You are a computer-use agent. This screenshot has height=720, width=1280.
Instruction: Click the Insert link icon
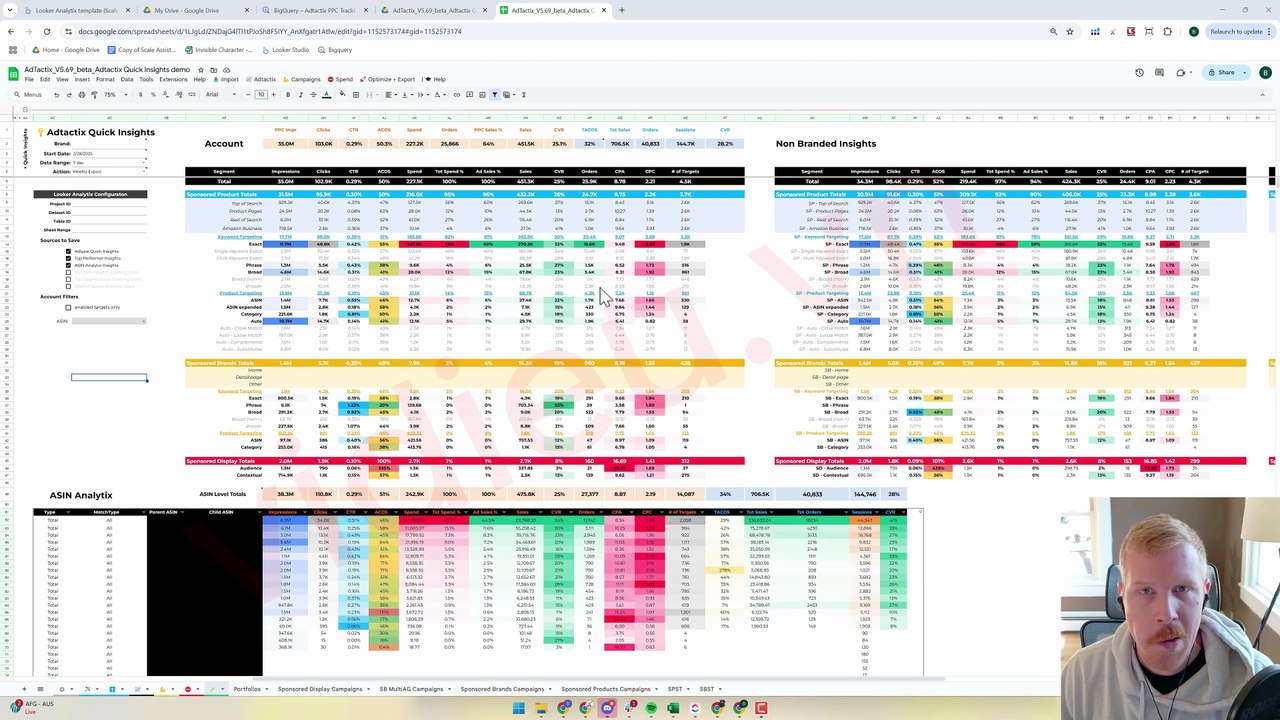(x=456, y=95)
